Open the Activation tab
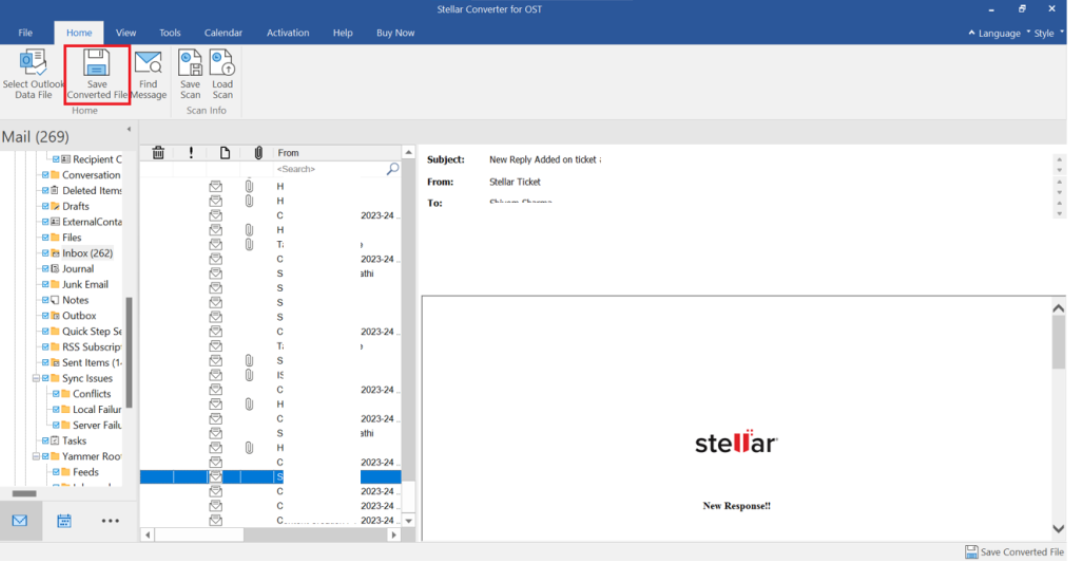This screenshot has height=561, width=1068. tap(287, 33)
